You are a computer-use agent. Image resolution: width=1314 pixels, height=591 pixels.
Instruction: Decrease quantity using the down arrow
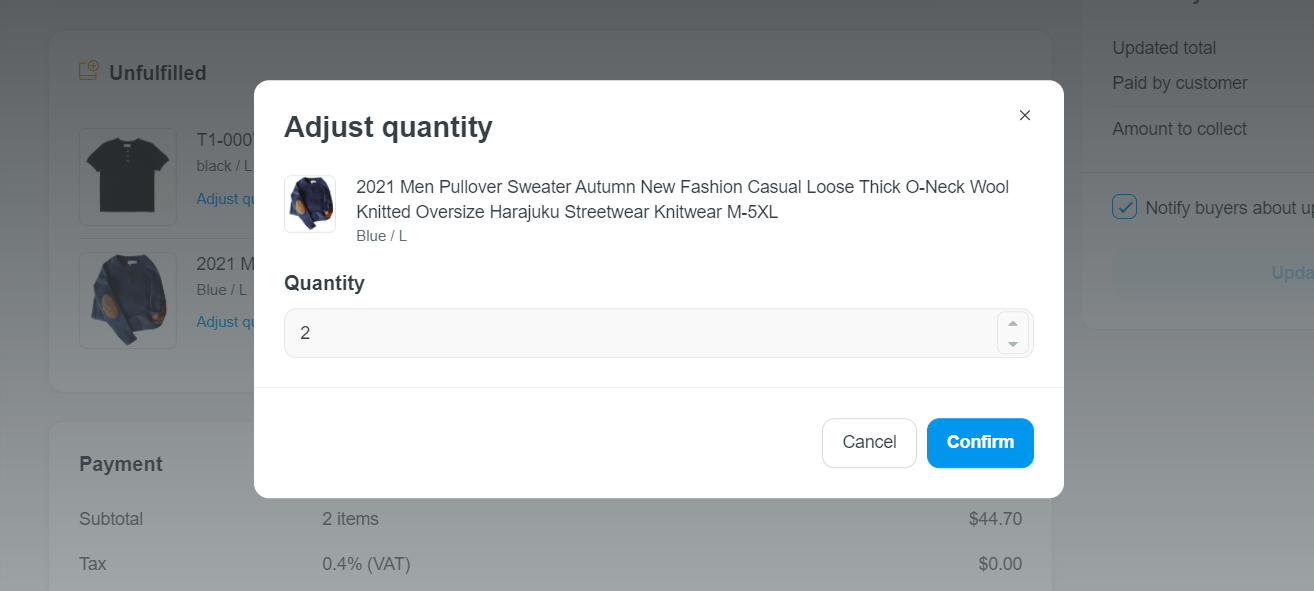pyautogui.click(x=1012, y=343)
